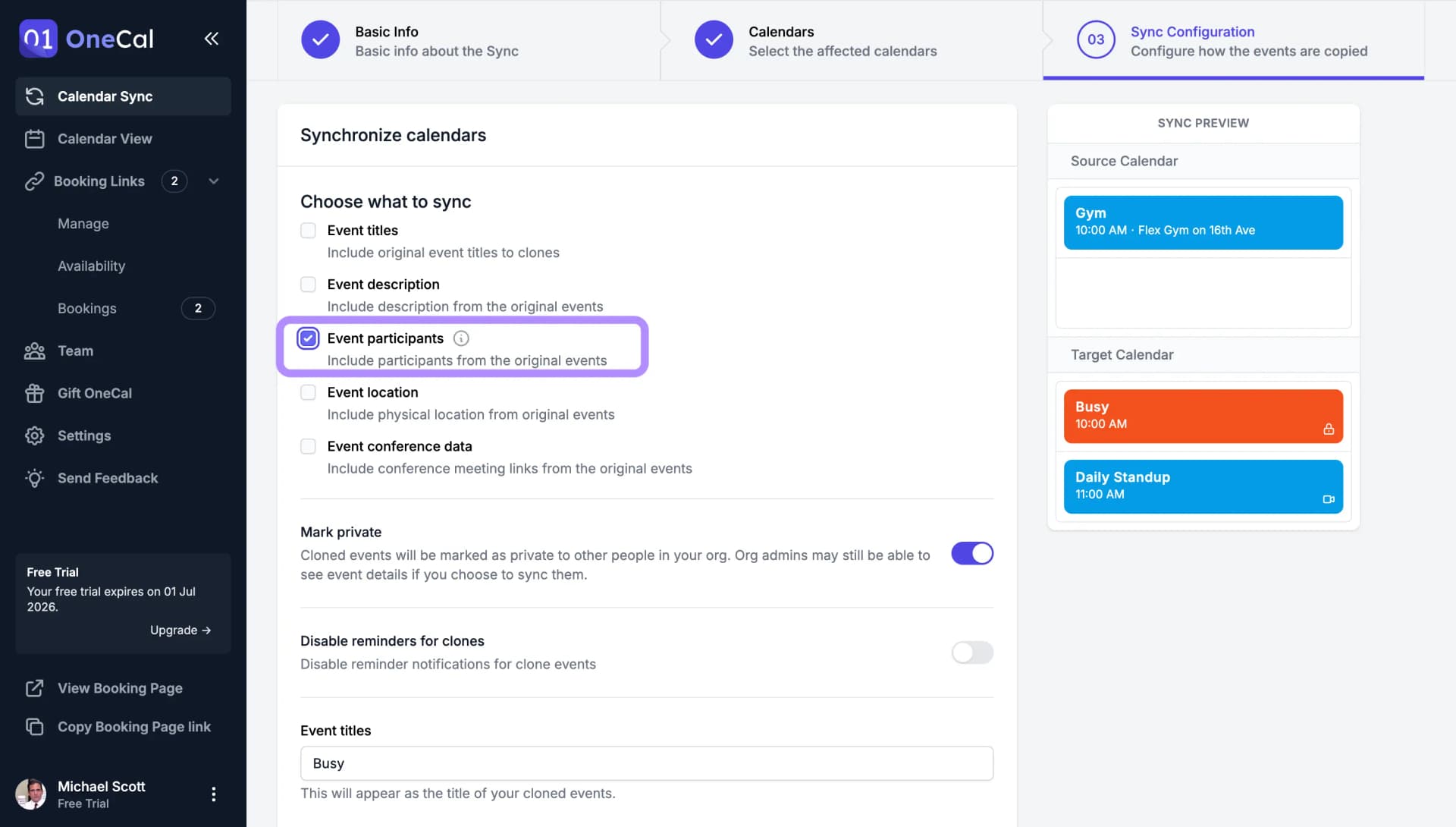This screenshot has width=1456, height=827.
Task: Click the Booking Links sidebar icon
Action: 34,181
